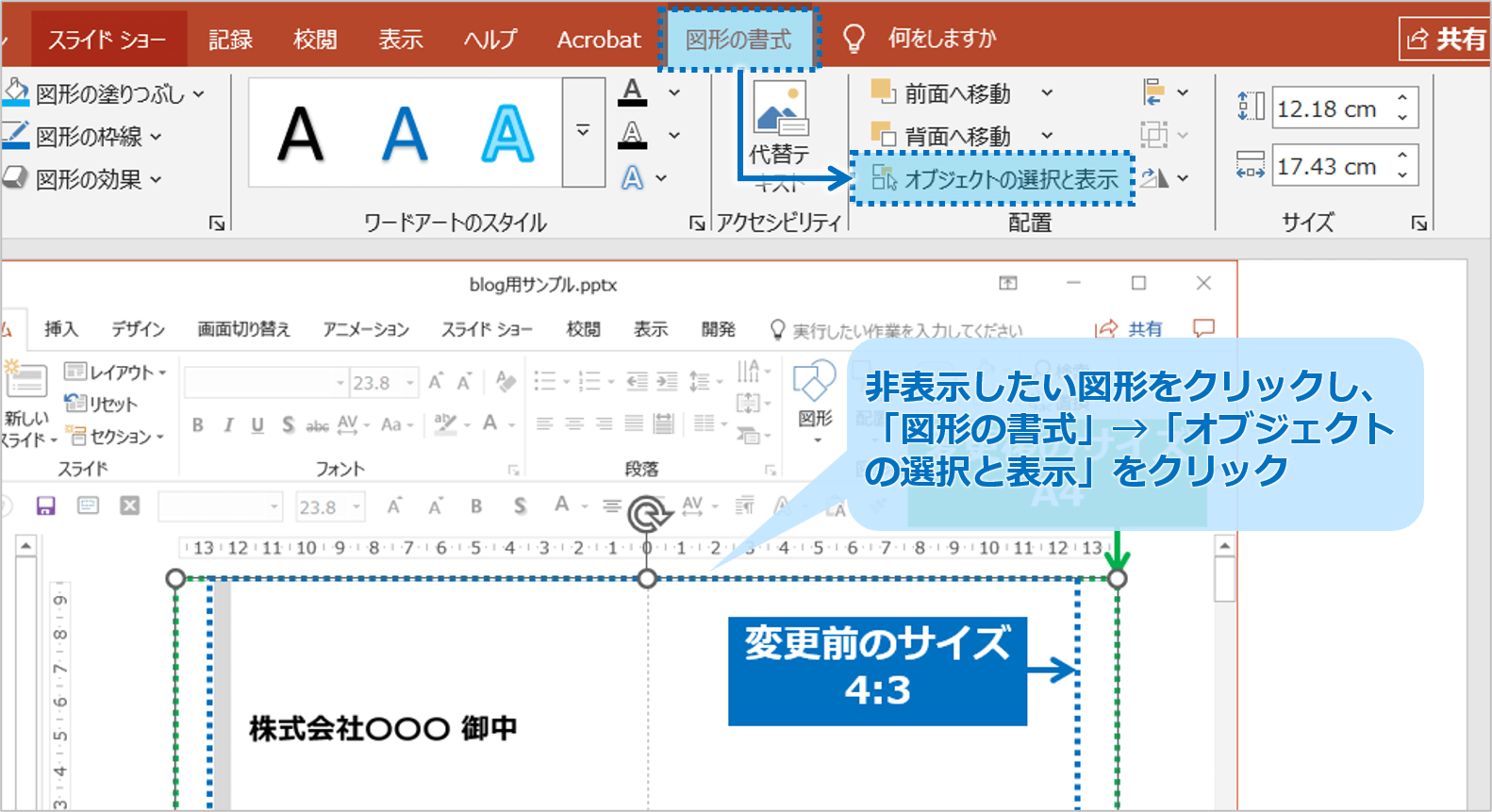Viewport: 1492px width, 812px height.
Task: Click the 新しいスライド icon
Action: point(26,379)
